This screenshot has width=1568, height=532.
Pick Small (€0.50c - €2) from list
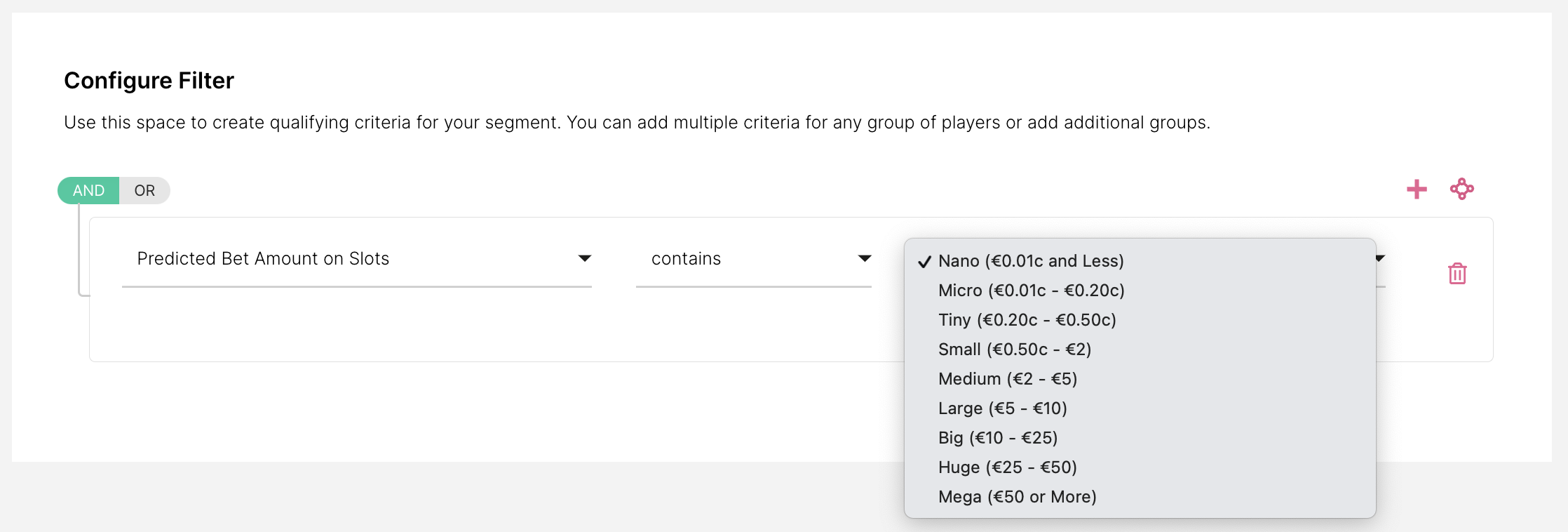coord(1014,350)
